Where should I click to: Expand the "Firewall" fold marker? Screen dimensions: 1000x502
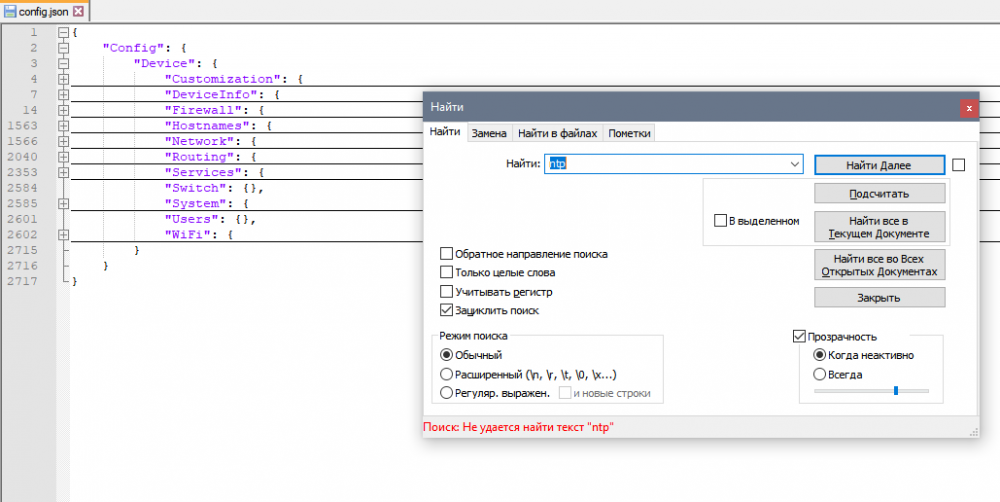(x=63, y=110)
